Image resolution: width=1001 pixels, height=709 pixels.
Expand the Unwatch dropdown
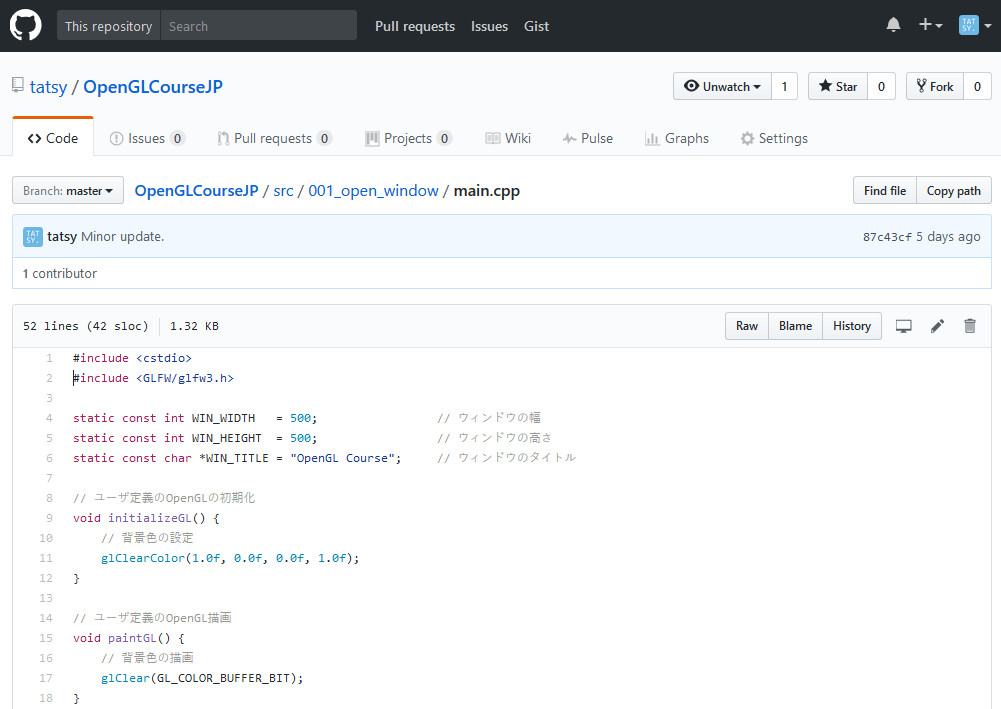tap(721, 87)
